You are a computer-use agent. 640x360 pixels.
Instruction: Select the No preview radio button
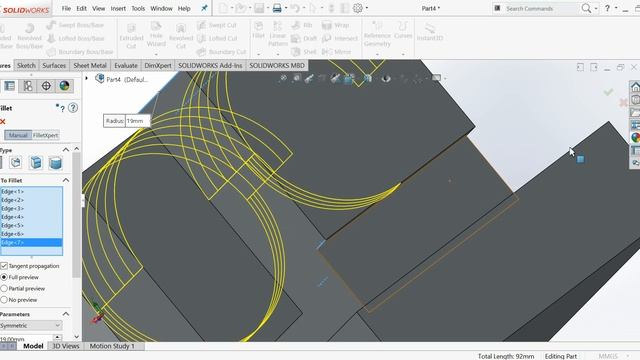(4, 300)
